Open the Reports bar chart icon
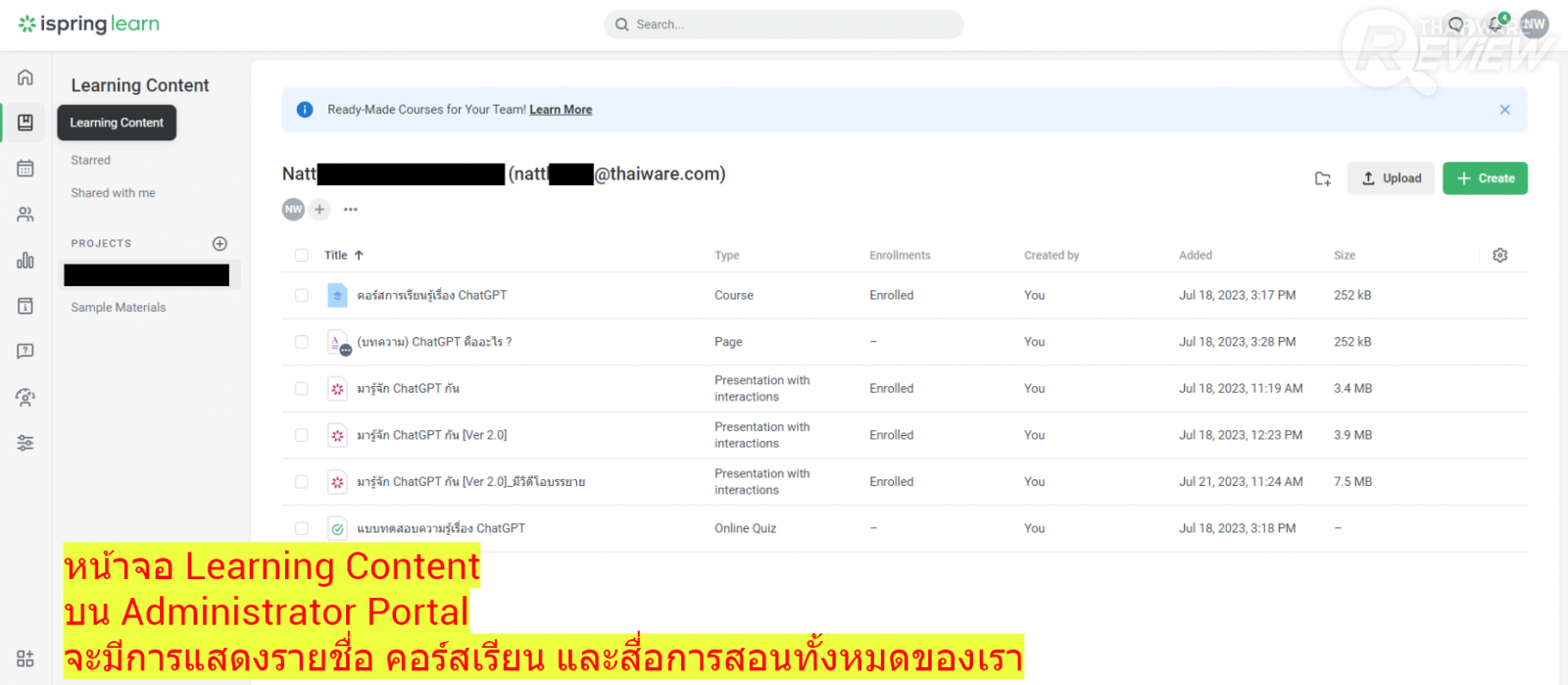 (25, 260)
